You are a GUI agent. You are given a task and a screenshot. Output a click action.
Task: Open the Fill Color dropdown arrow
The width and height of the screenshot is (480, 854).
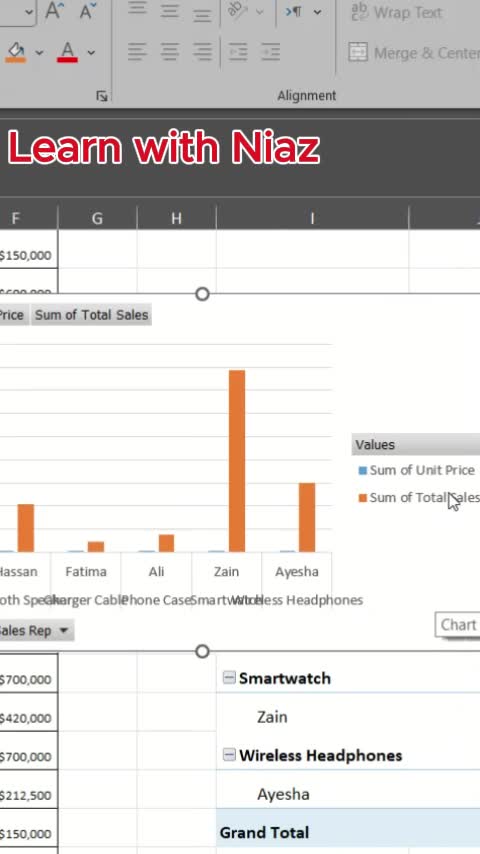(39, 53)
